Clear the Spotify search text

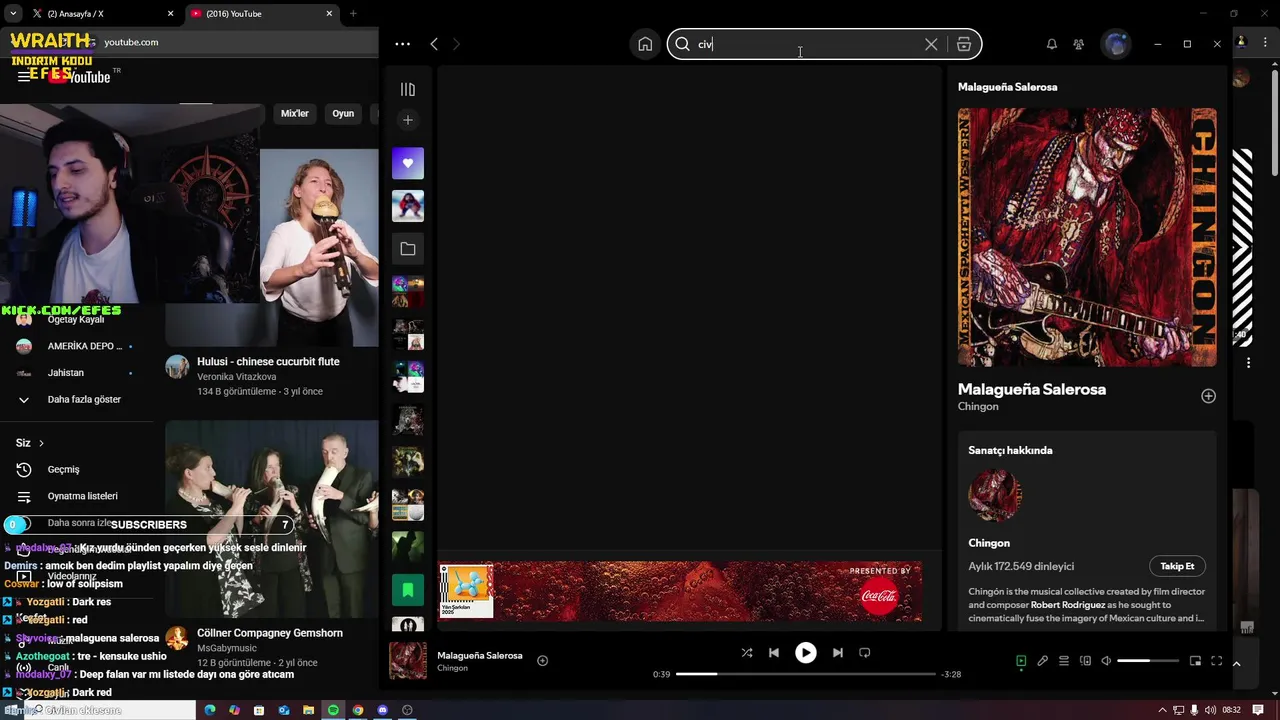click(x=931, y=44)
